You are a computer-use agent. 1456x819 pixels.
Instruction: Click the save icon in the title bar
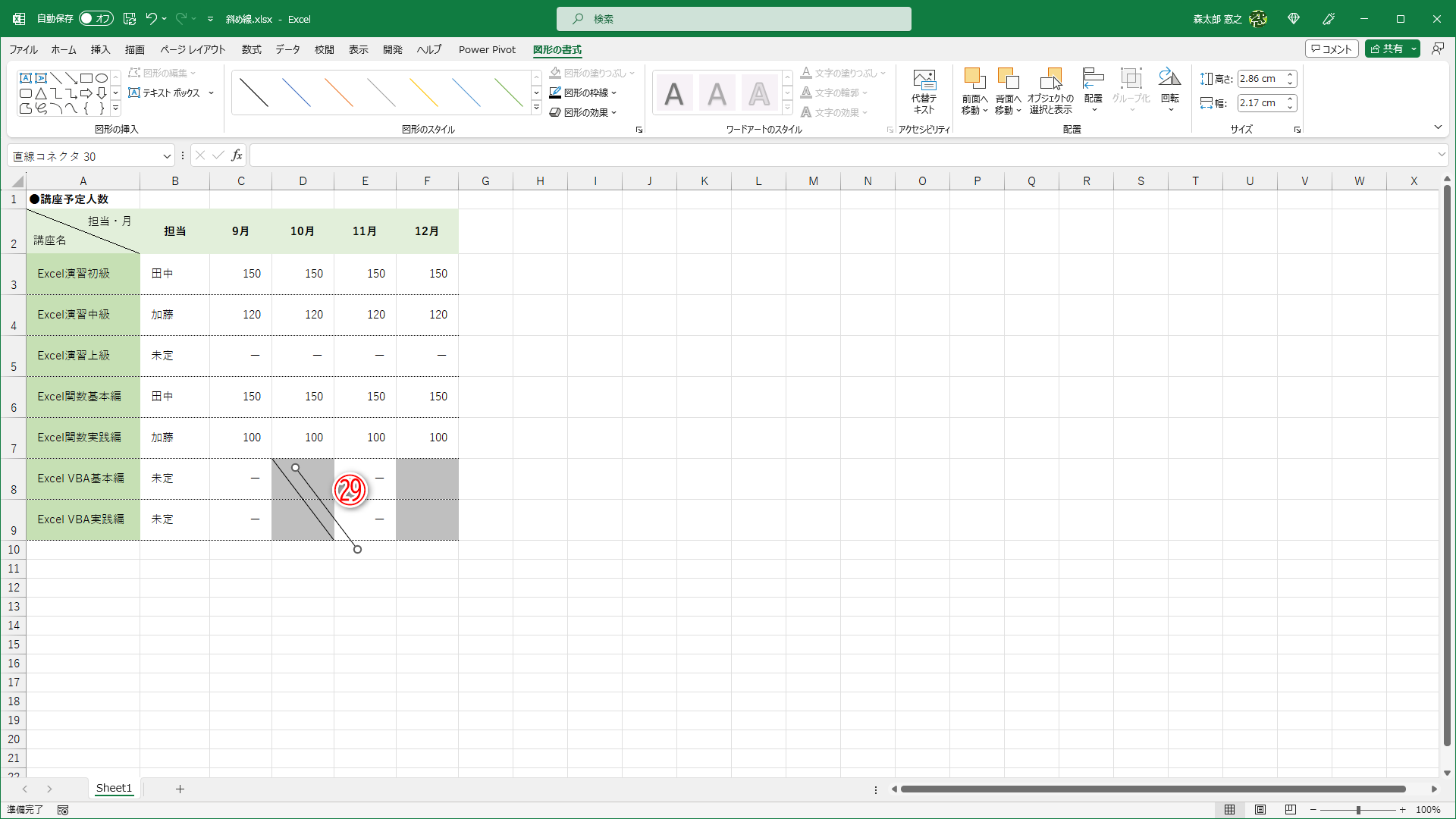[130, 19]
